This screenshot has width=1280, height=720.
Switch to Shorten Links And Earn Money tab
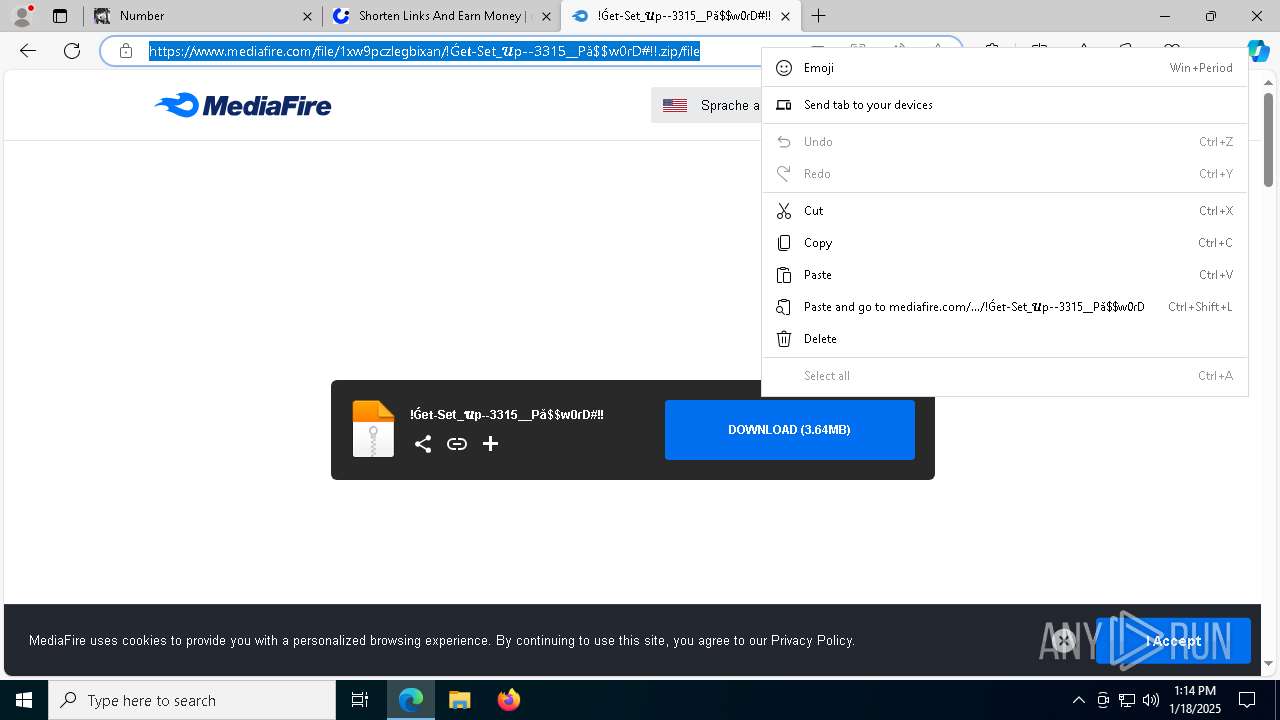[x=440, y=16]
